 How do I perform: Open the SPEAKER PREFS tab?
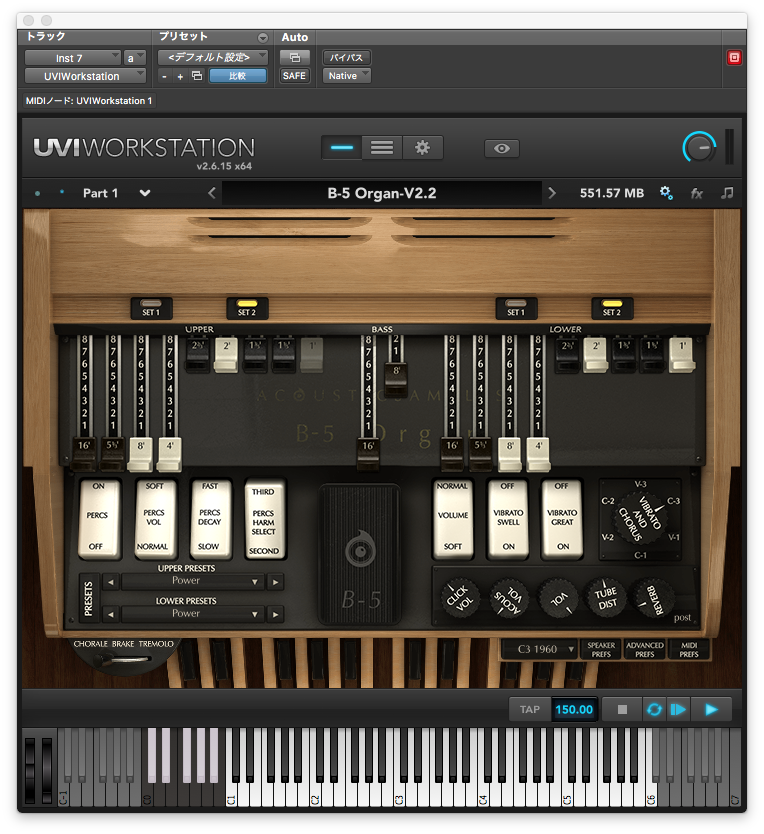point(601,649)
